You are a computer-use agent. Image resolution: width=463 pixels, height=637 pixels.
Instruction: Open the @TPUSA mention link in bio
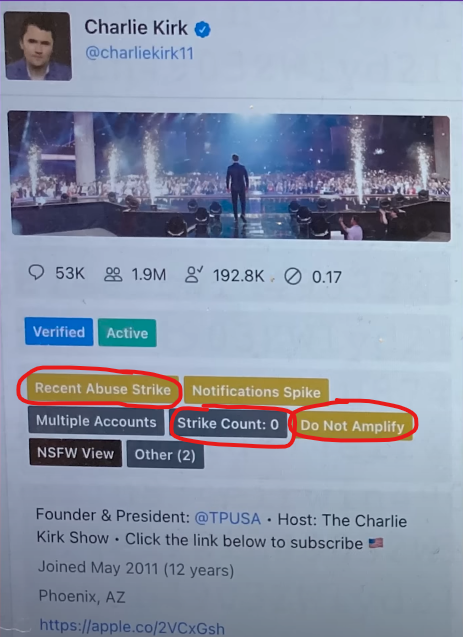click(227, 519)
